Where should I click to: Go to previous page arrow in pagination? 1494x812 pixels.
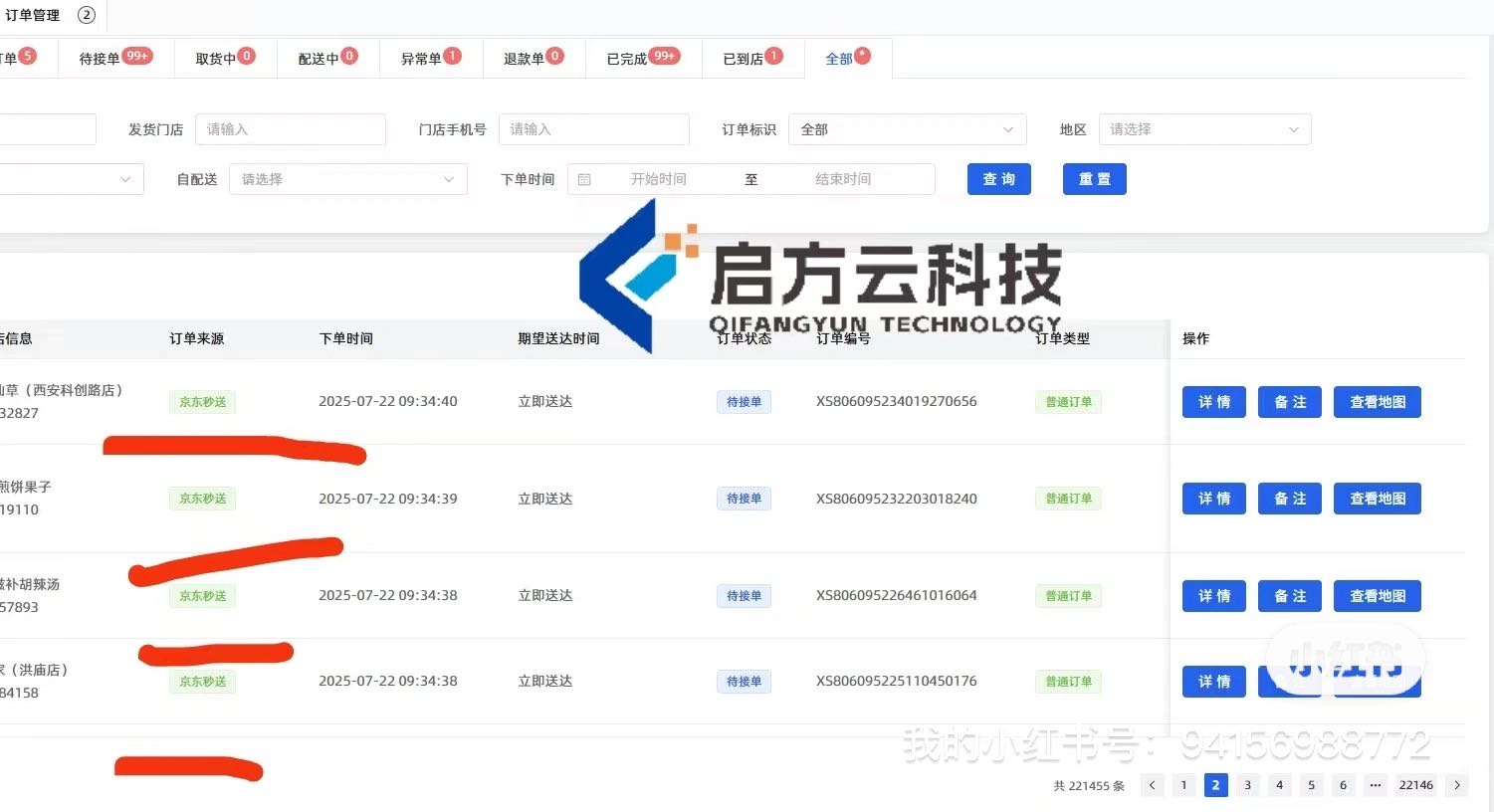[1152, 785]
